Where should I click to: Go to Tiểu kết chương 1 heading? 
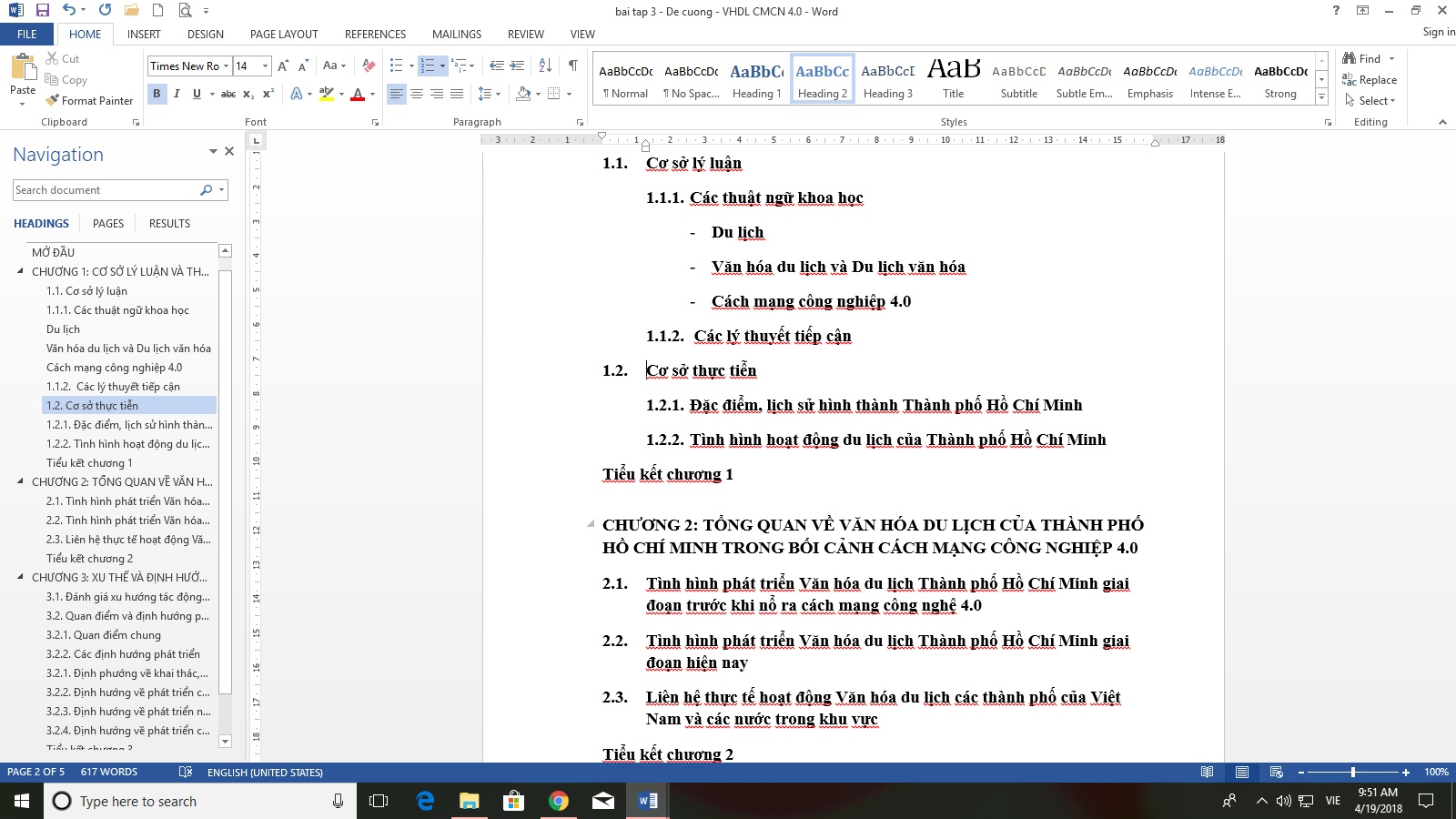89,462
